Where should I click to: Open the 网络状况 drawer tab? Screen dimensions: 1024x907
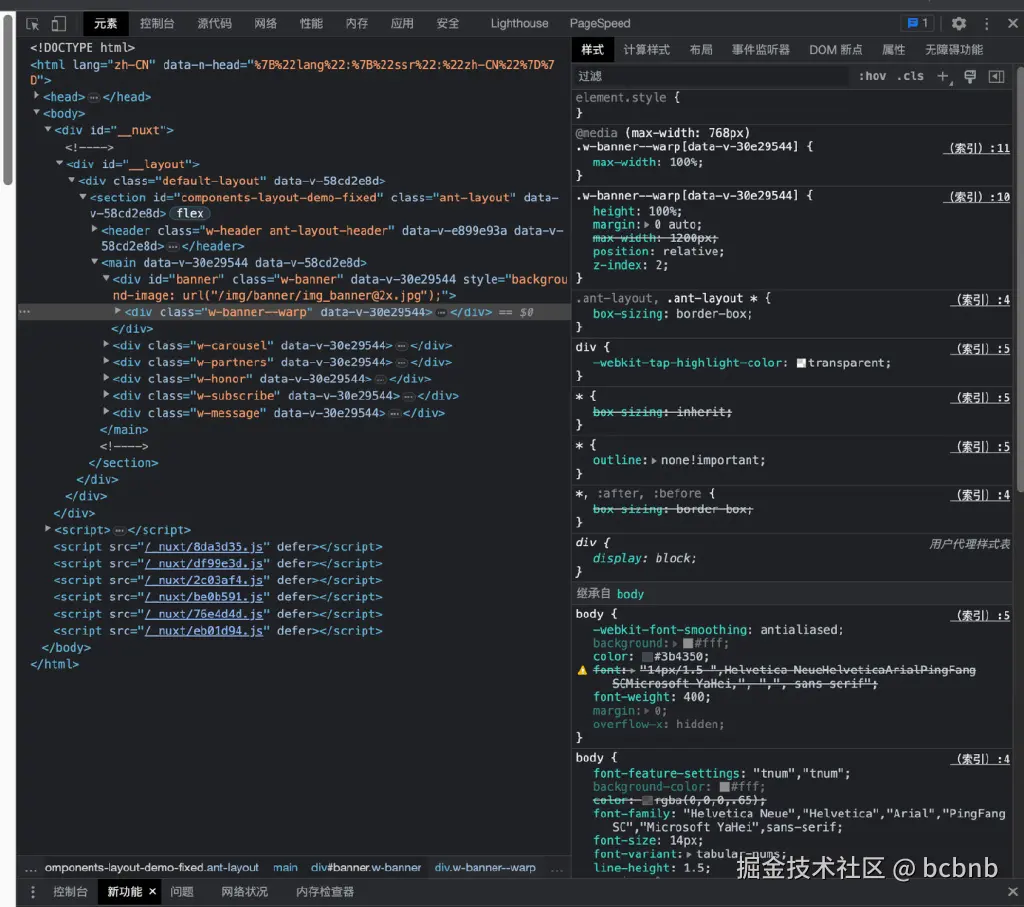(244, 891)
